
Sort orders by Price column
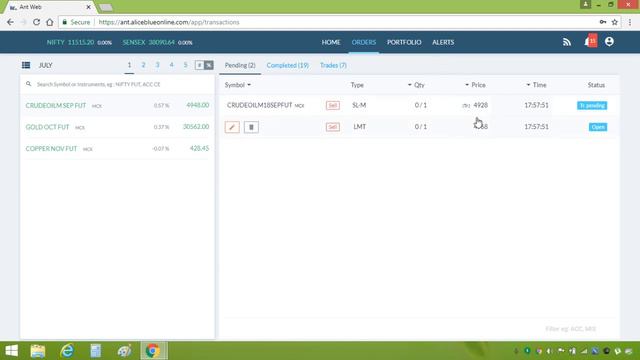pyautogui.click(x=475, y=85)
